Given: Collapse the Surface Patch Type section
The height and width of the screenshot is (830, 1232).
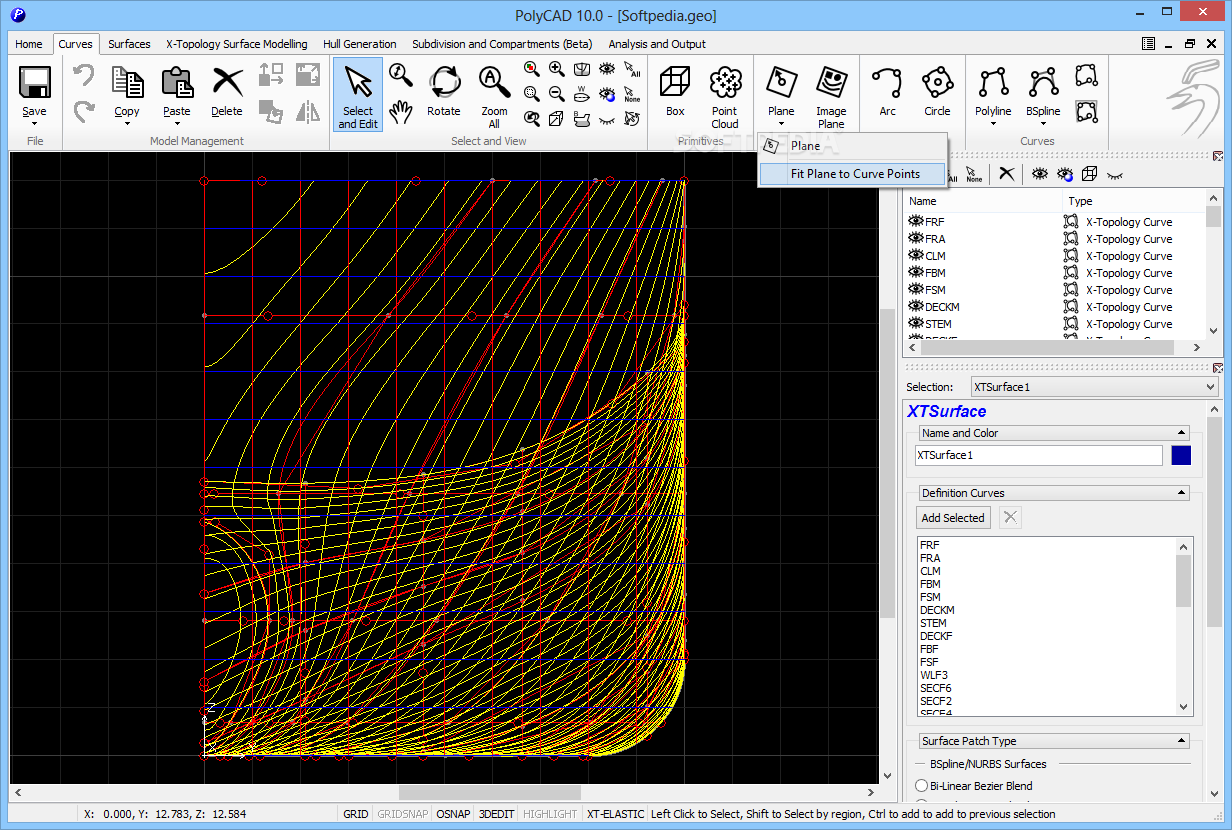Looking at the screenshot, I should [1182, 741].
